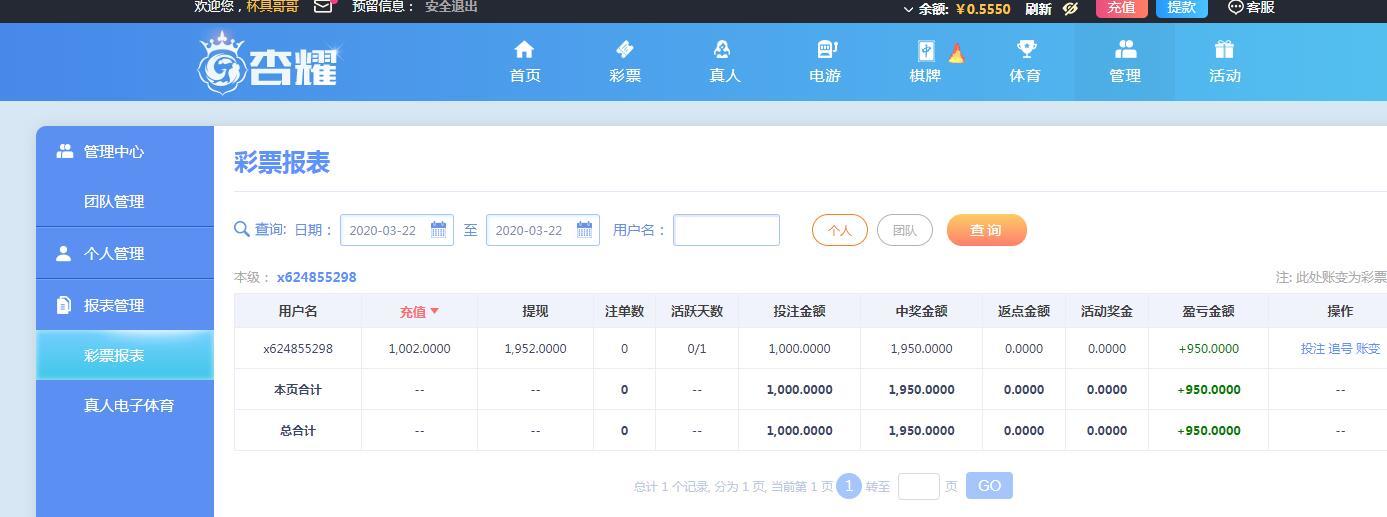
Task: Expand the balance dropdown chevron
Action: coord(908,9)
